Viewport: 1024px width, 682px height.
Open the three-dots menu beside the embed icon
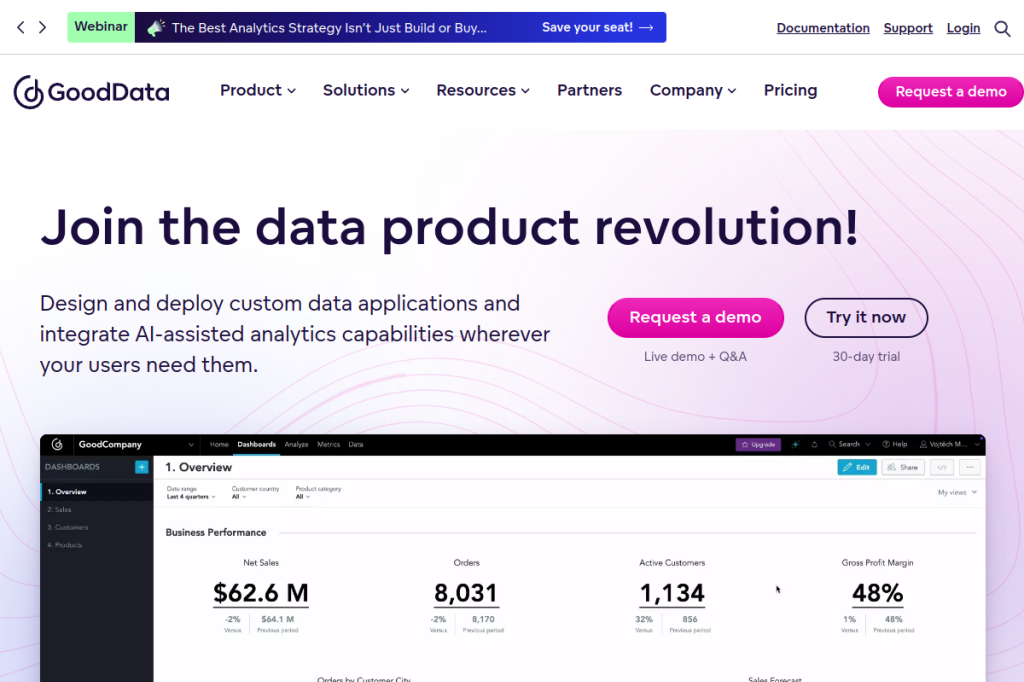click(x=970, y=467)
